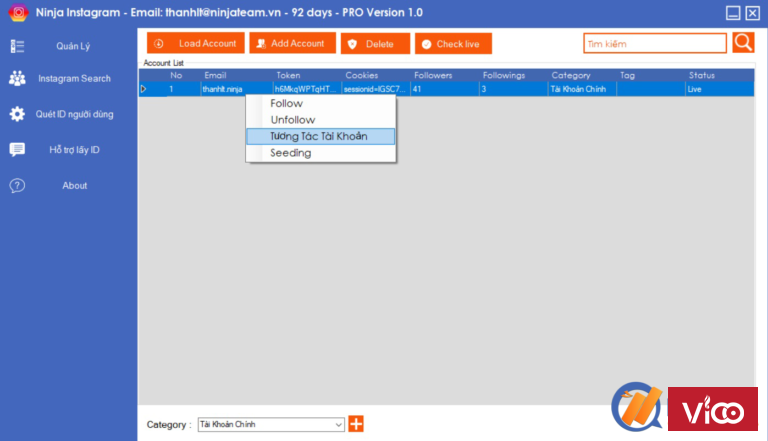Viewport: 768px width, 441px height.
Task: Click the Add Account button
Action: pyautogui.click(x=292, y=43)
